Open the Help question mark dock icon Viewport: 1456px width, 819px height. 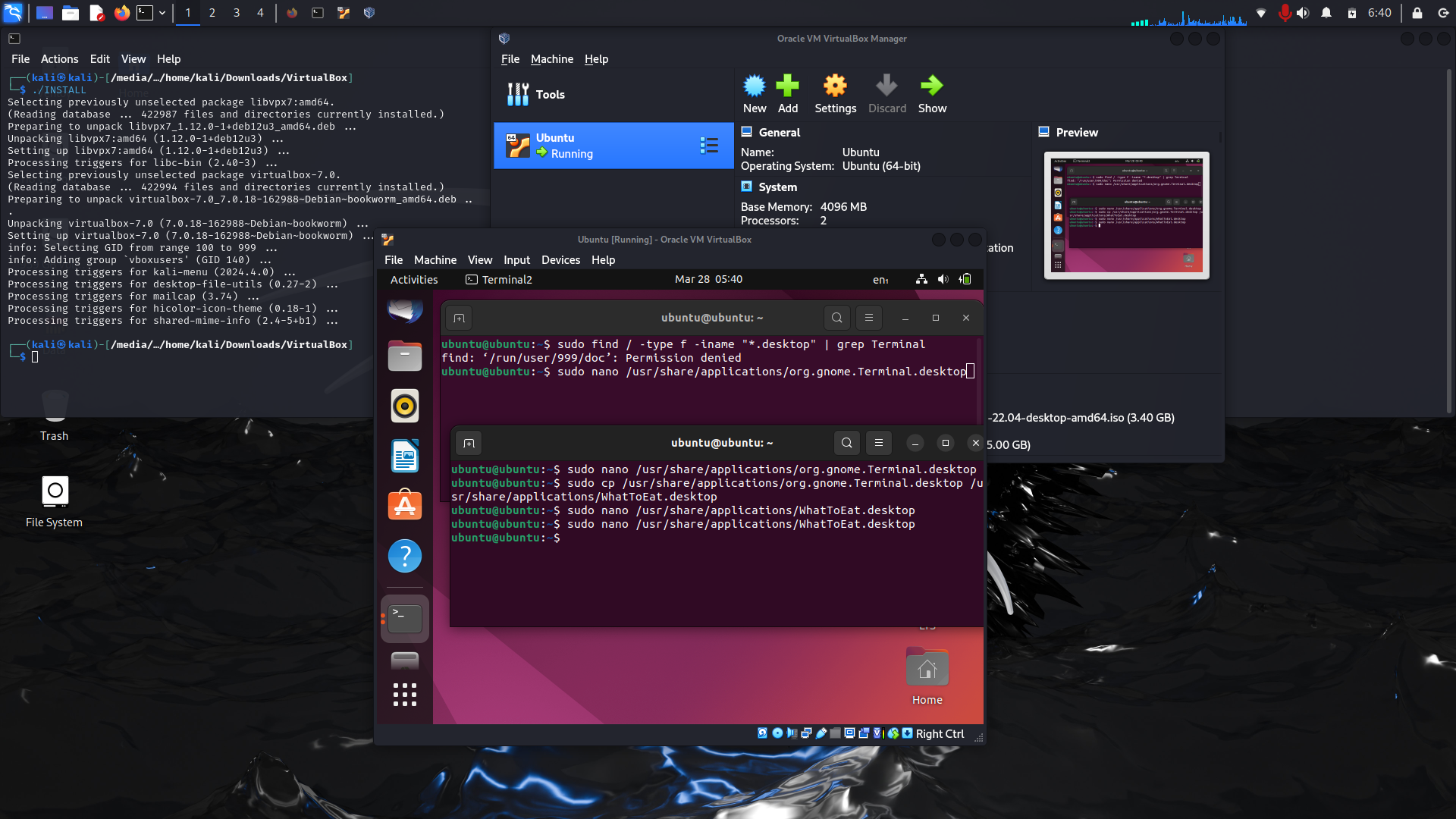tap(405, 556)
